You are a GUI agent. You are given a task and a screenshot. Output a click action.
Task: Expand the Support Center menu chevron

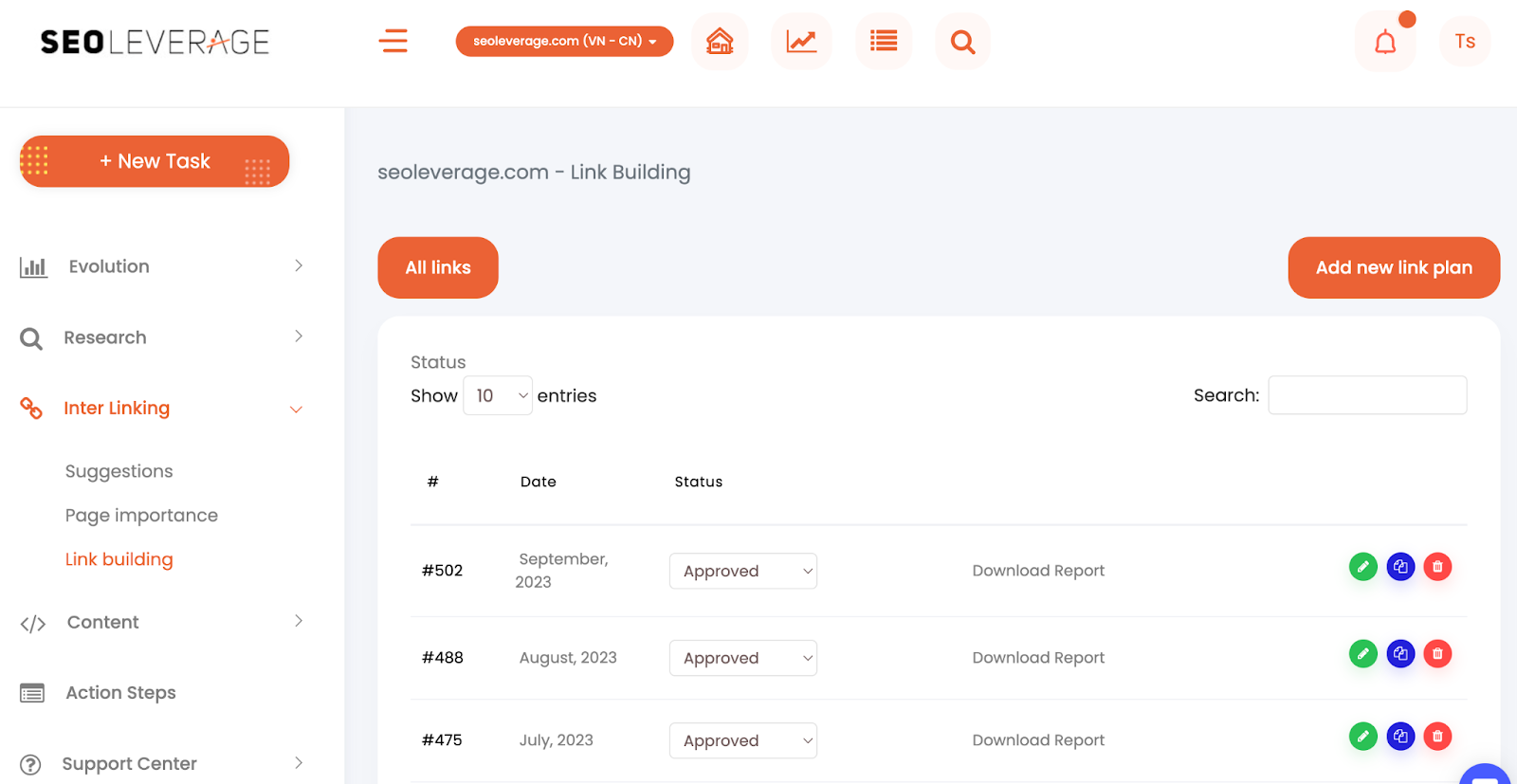(299, 762)
